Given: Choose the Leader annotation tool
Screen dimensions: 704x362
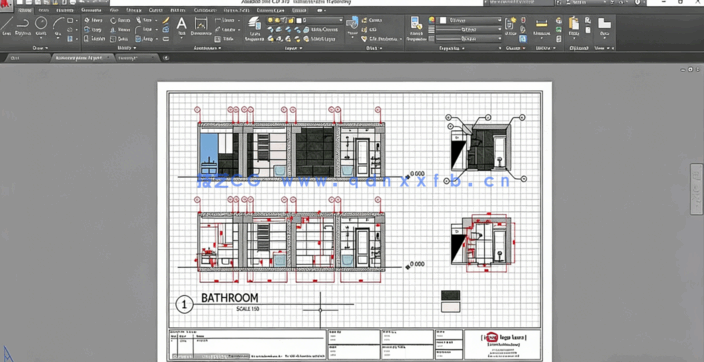Looking at the screenshot, I should tap(225, 30).
